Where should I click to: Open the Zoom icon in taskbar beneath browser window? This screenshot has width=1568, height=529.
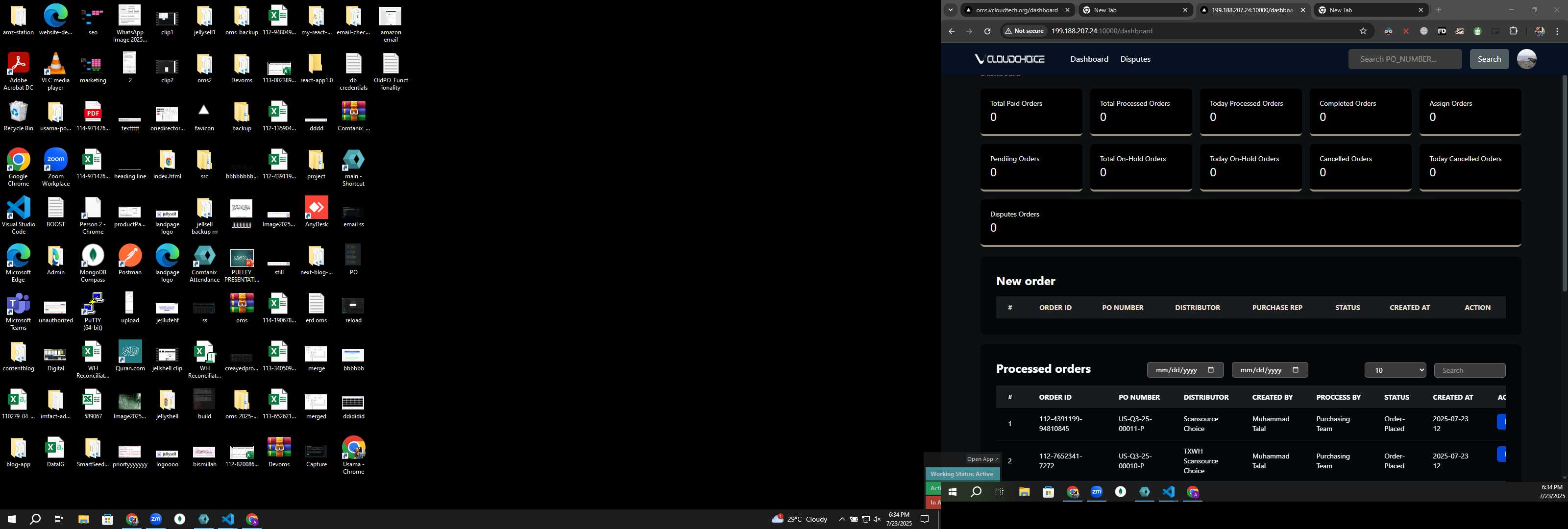[1096, 492]
